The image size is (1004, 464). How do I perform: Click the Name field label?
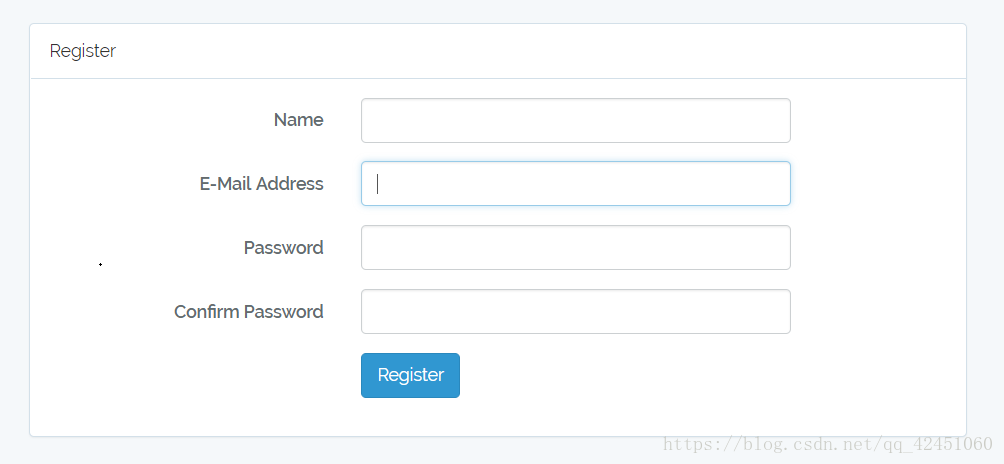(298, 120)
